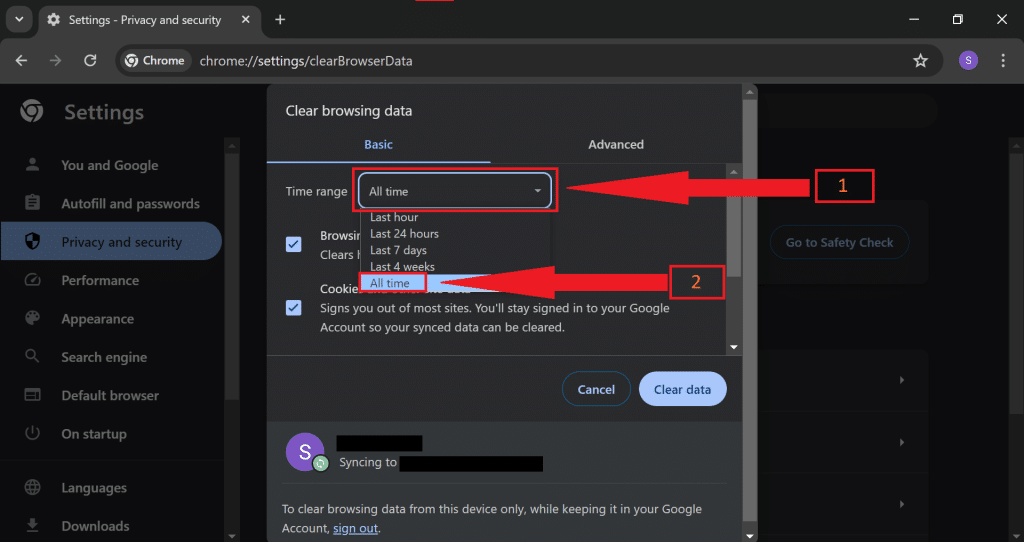Bookmark this page with the star icon
This screenshot has height=542, width=1024.
tap(920, 61)
